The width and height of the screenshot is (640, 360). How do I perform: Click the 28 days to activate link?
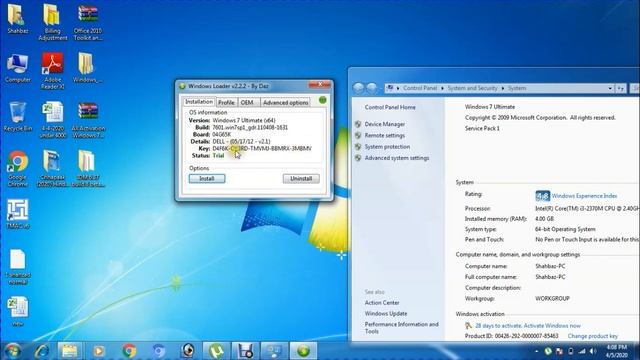(528, 326)
